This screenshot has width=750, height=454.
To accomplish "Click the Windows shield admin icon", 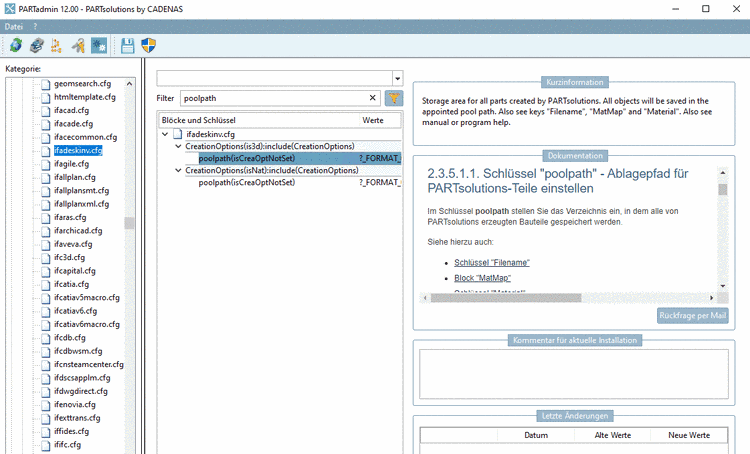I will (x=149, y=45).
